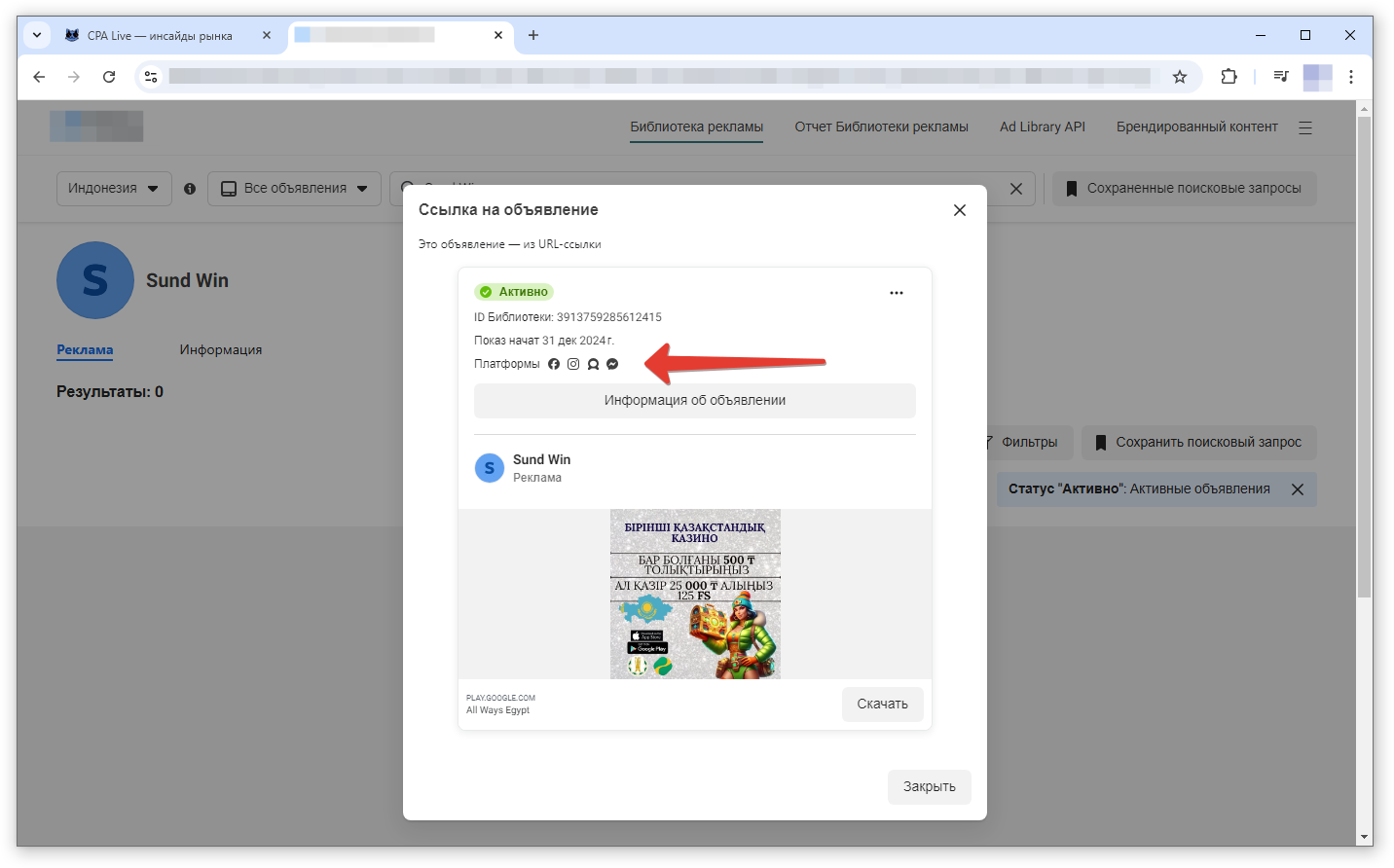Close the ad link dialog with X
The image size is (1394, 868).
click(x=959, y=210)
